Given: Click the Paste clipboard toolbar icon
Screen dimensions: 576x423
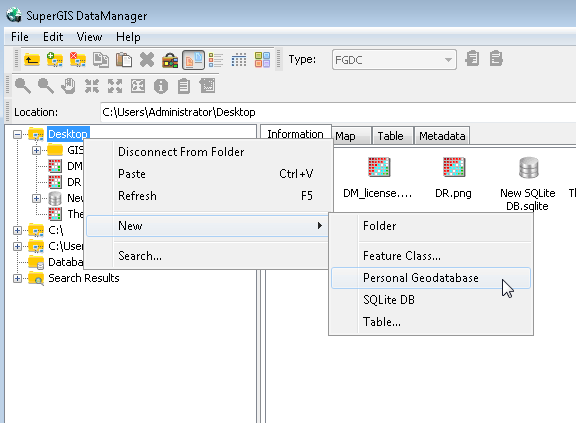Looking at the screenshot, I should point(124,59).
